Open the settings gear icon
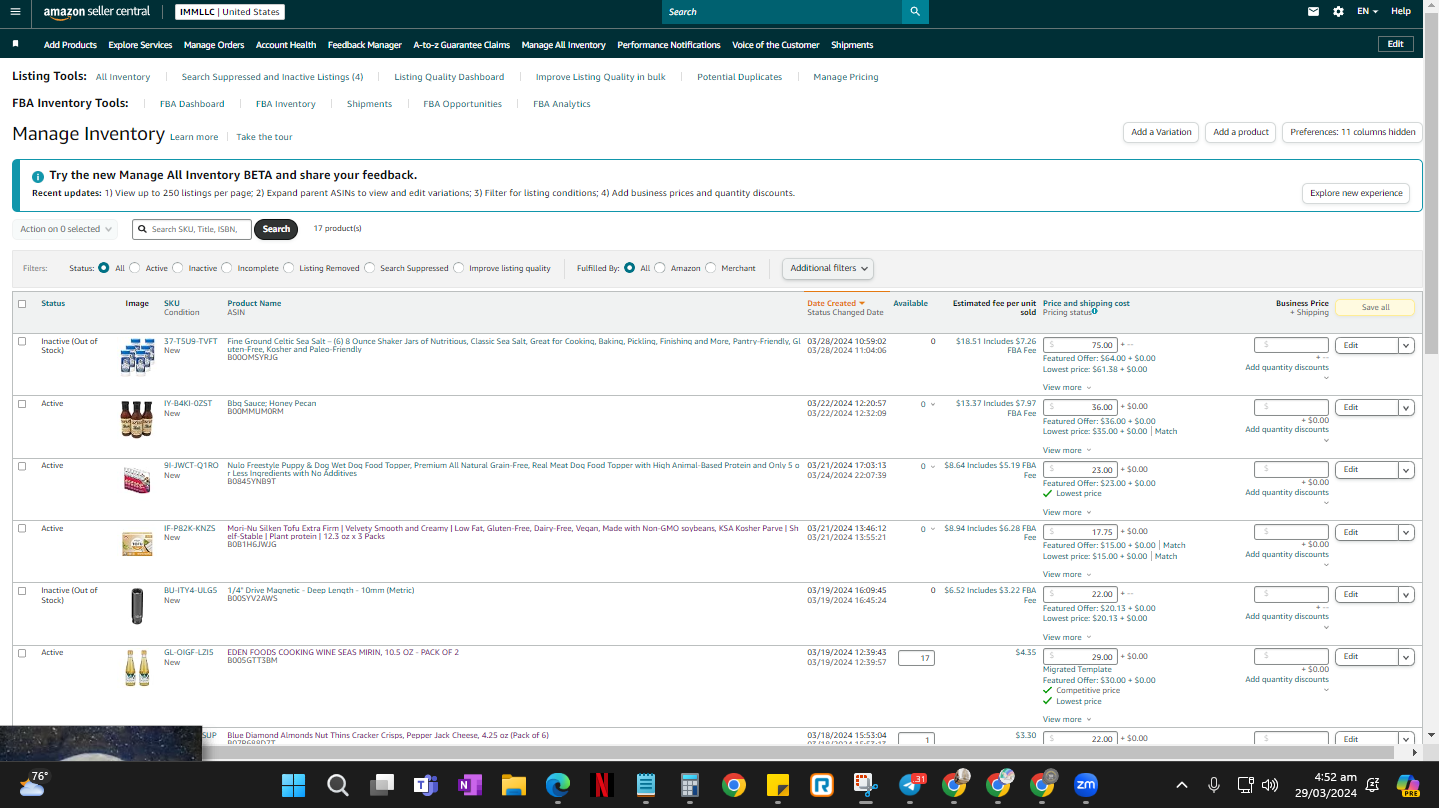The image size is (1439, 808). (1339, 12)
